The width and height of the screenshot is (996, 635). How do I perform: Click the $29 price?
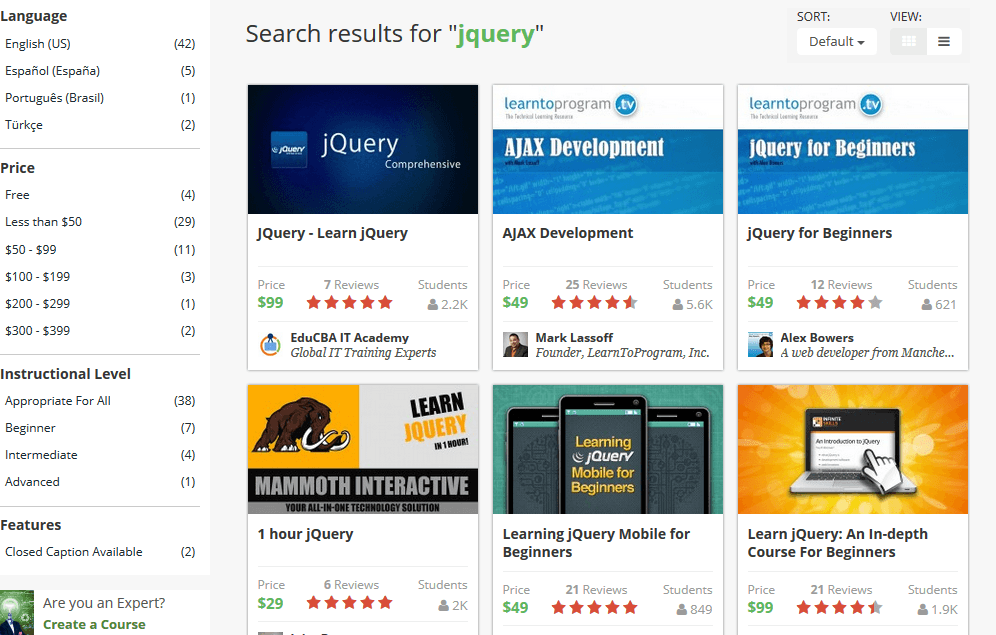click(x=271, y=603)
